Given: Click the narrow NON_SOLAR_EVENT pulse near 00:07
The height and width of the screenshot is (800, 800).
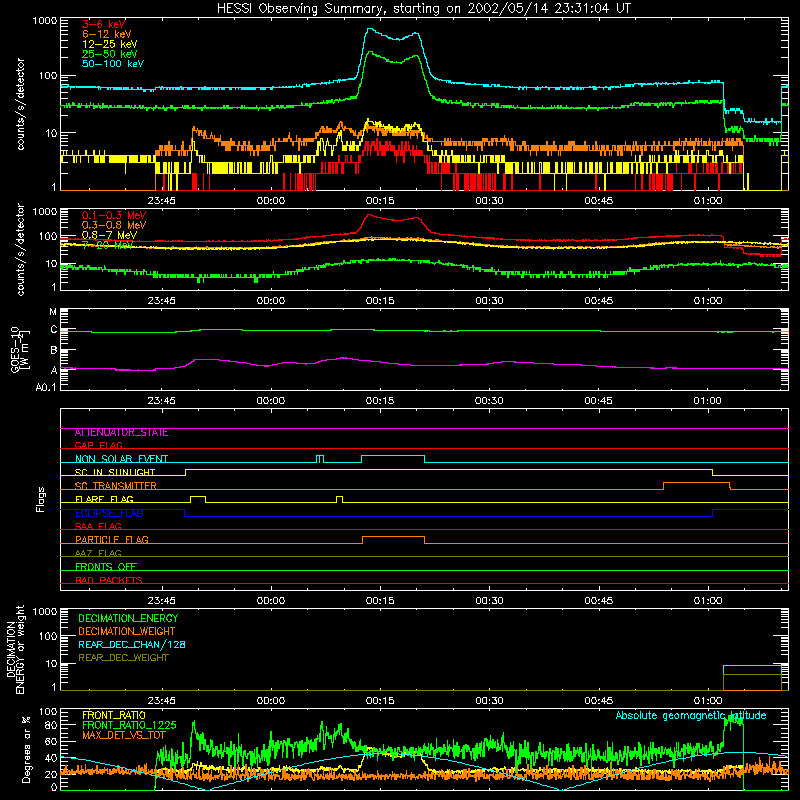Looking at the screenshot, I should tap(320, 459).
